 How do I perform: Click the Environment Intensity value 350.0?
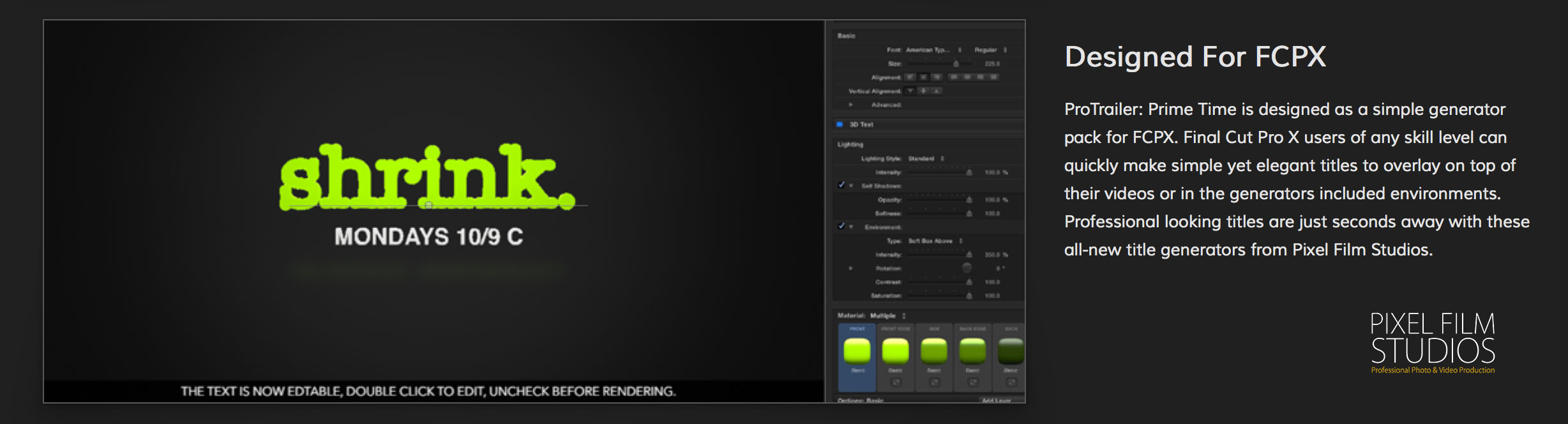997,255
